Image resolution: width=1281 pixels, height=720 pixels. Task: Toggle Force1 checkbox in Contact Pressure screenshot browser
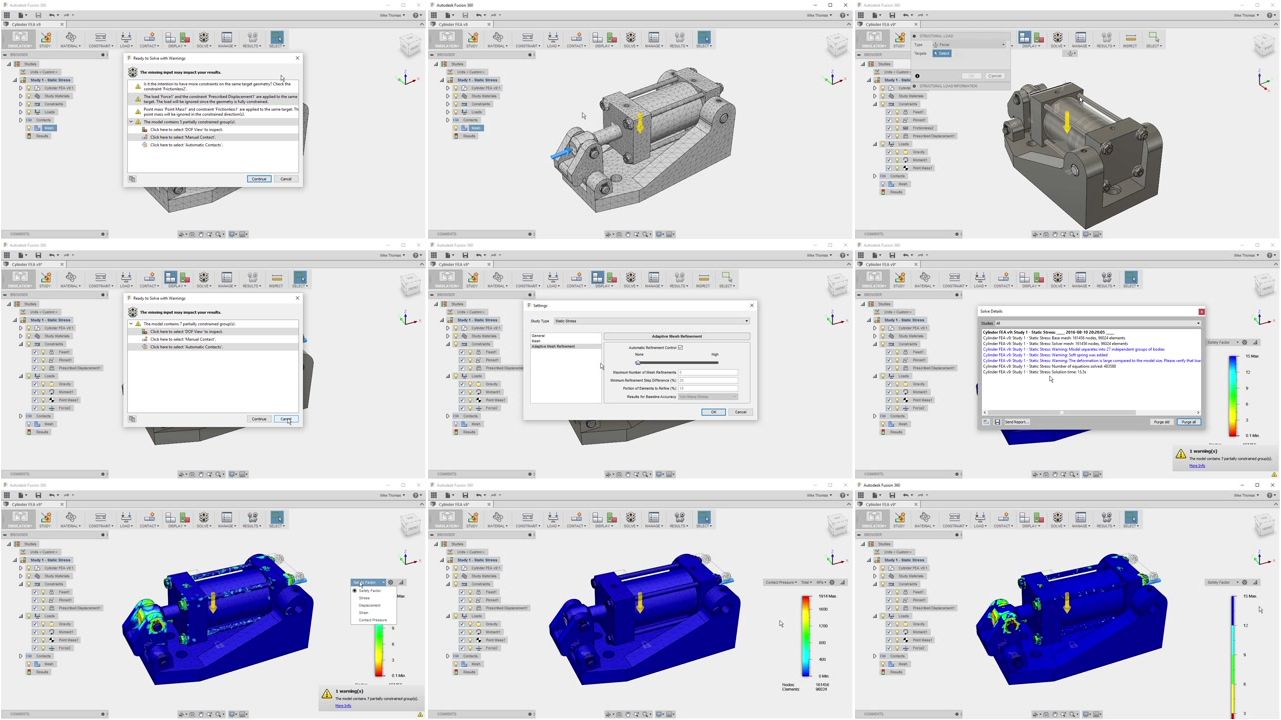462,648
